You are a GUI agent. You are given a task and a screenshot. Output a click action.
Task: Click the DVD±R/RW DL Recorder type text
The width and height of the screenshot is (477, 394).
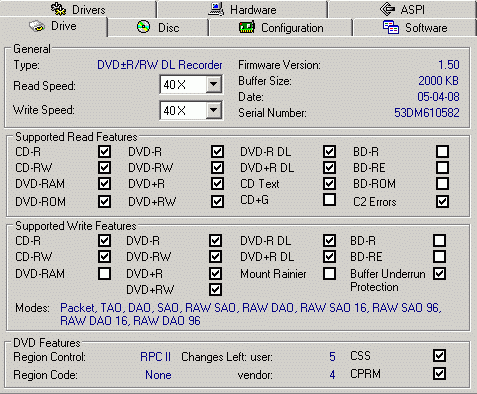pyautogui.click(x=160, y=65)
